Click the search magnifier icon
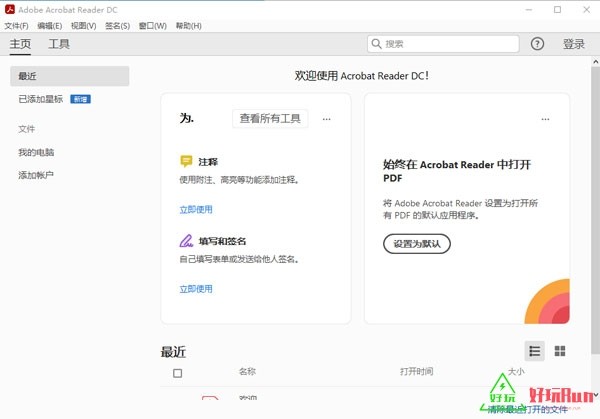Screen dimensions: 600x419 [377, 44]
